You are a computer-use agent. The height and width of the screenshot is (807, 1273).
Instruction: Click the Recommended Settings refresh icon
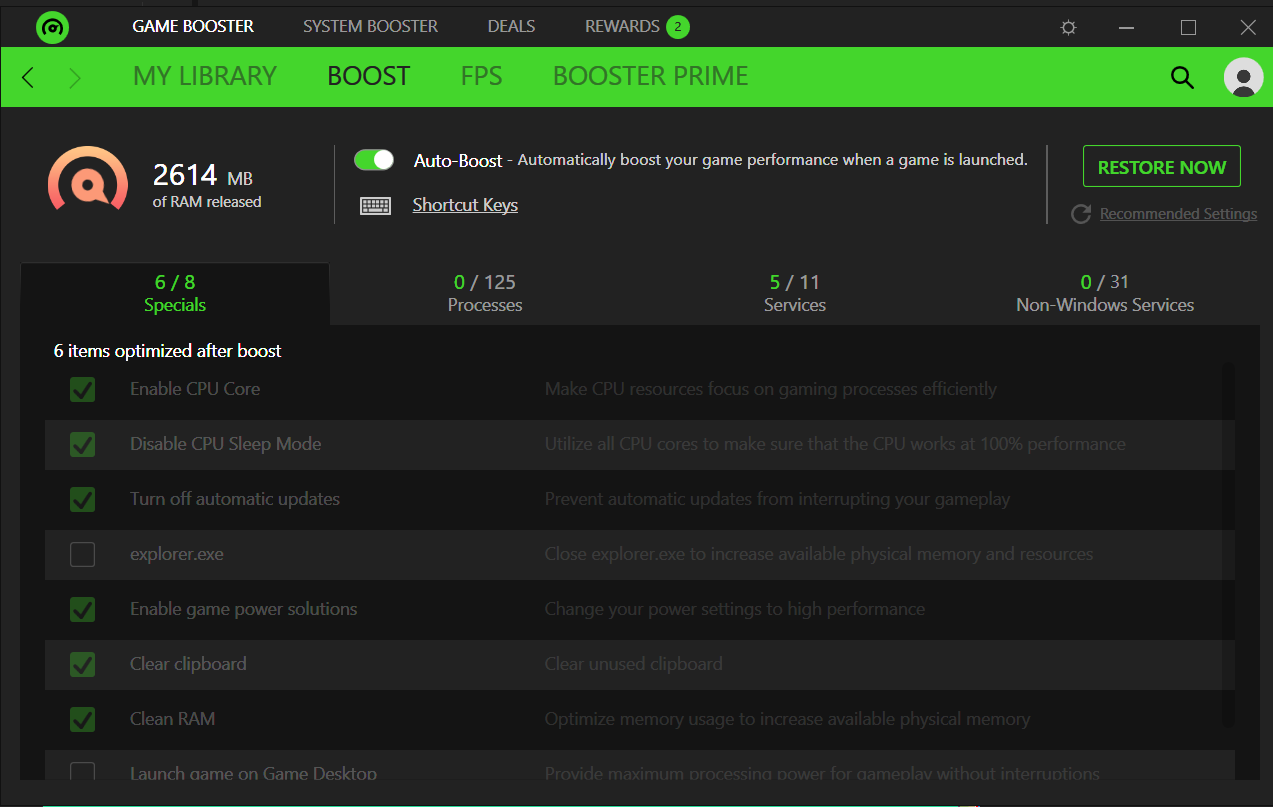coord(1080,214)
